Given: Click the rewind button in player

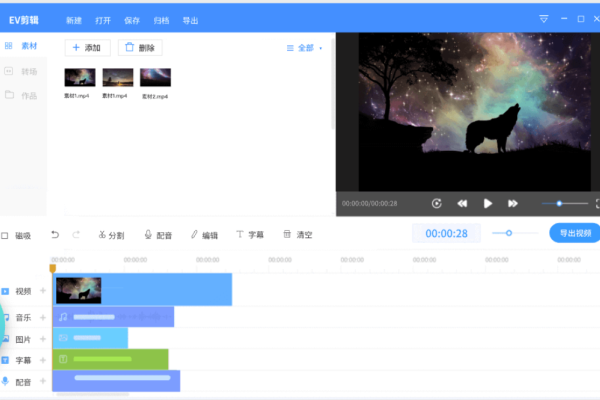Looking at the screenshot, I should (462, 203).
